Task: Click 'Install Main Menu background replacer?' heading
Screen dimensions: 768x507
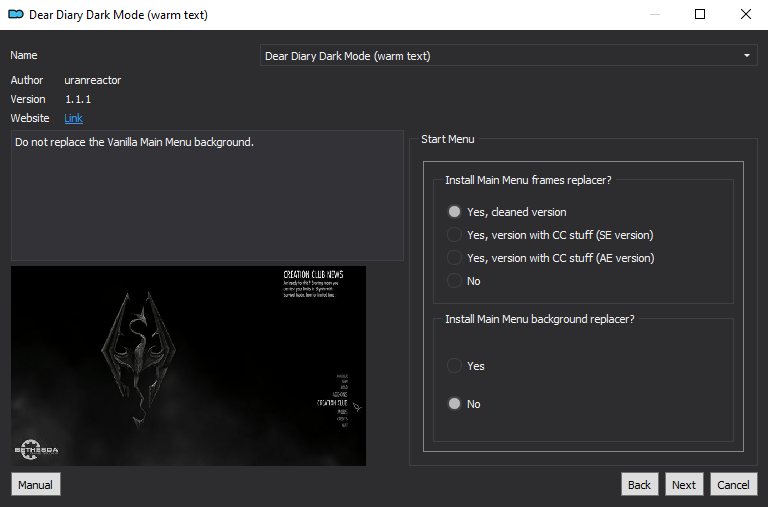Action: point(539,319)
